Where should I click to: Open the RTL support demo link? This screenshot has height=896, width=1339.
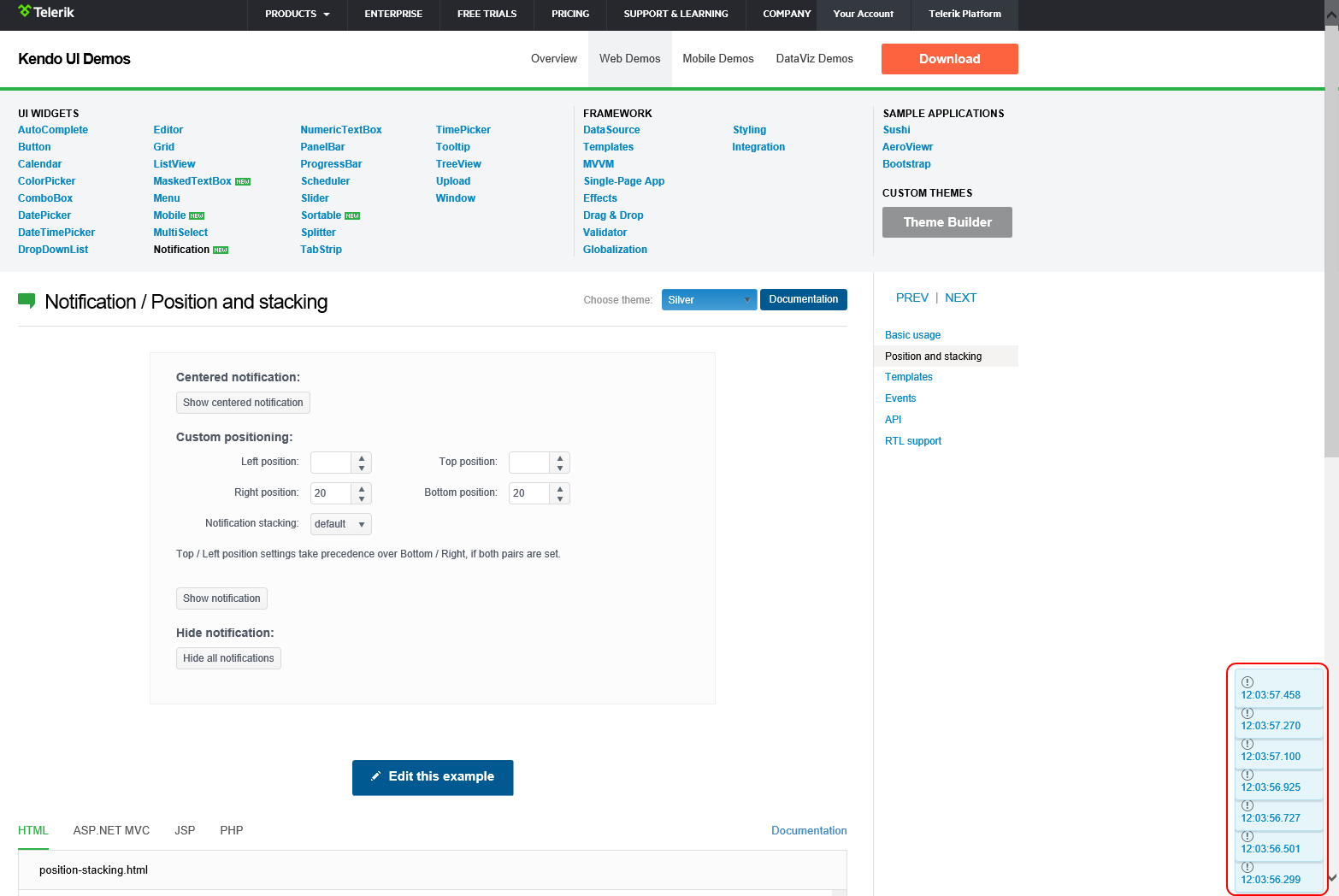[x=913, y=441]
